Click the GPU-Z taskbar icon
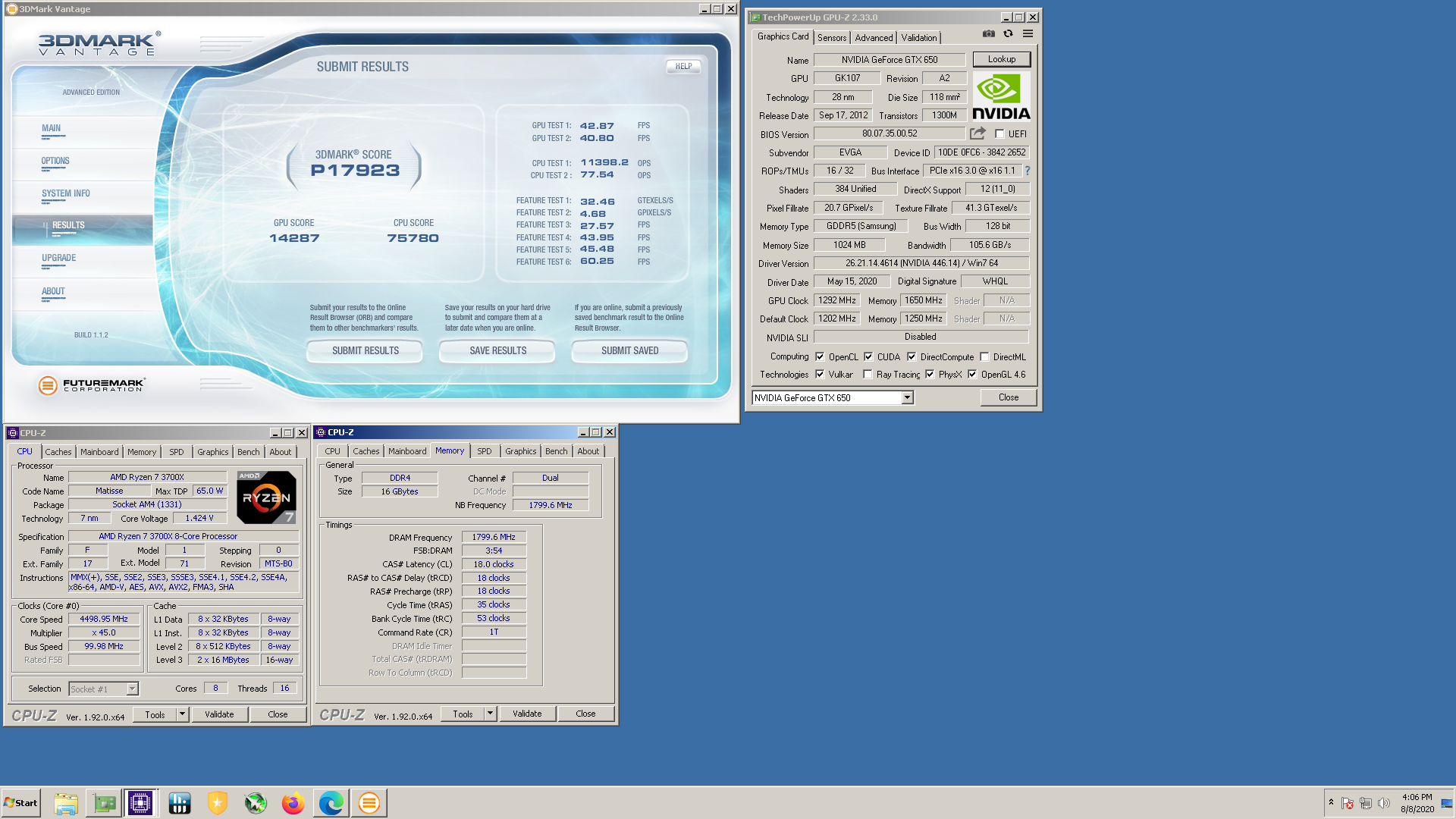Image resolution: width=1456 pixels, height=819 pixels. click(x=104, y=803)
